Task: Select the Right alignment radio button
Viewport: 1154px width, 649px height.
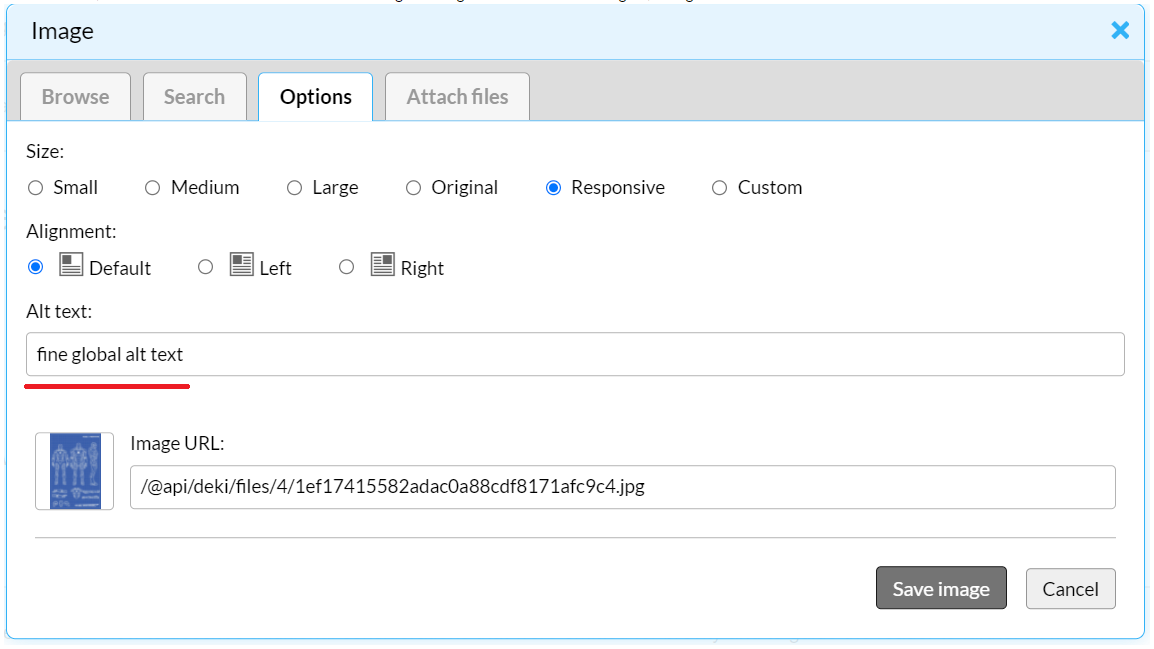Action: 346,267
